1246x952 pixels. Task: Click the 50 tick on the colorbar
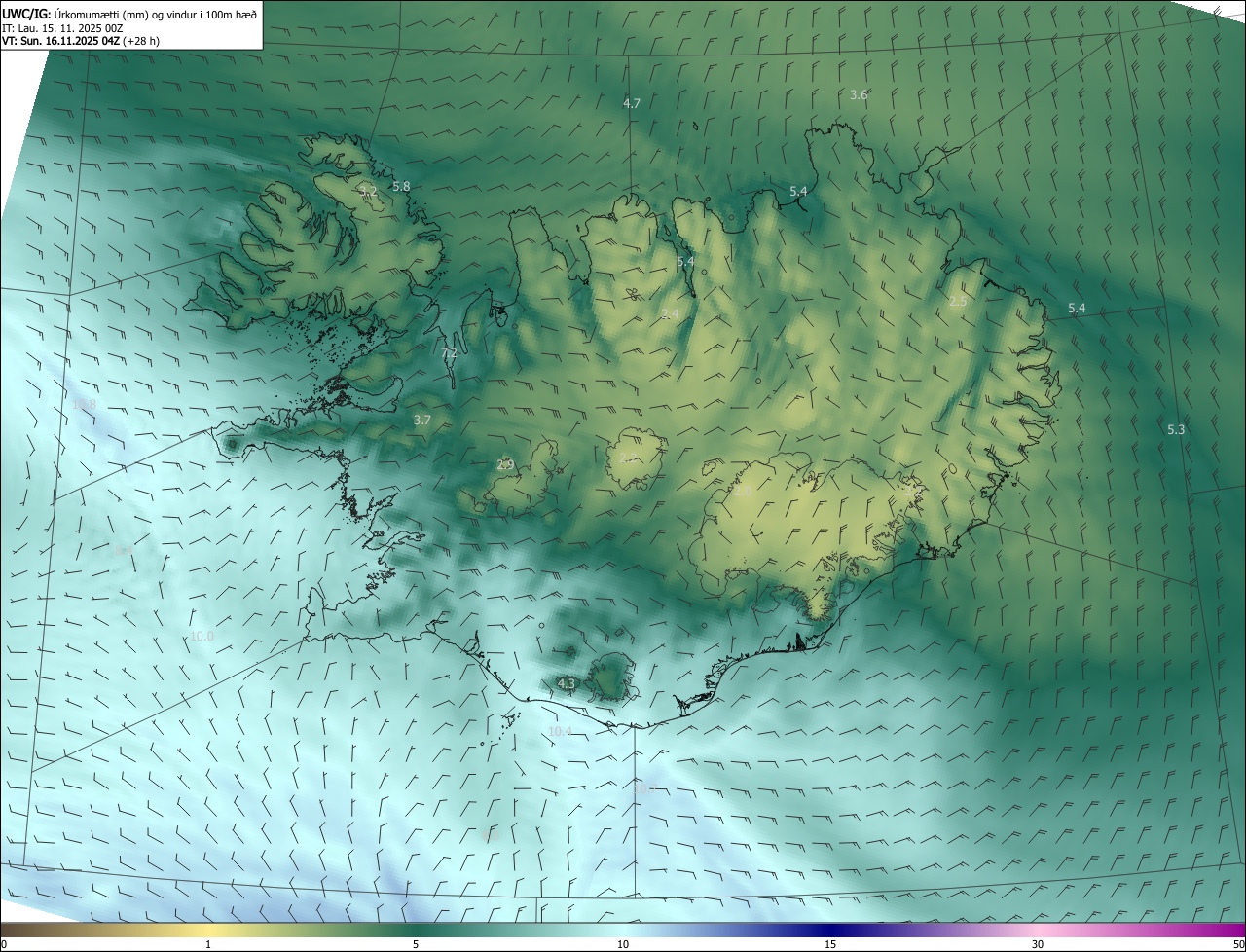[x=1238, y=944]
